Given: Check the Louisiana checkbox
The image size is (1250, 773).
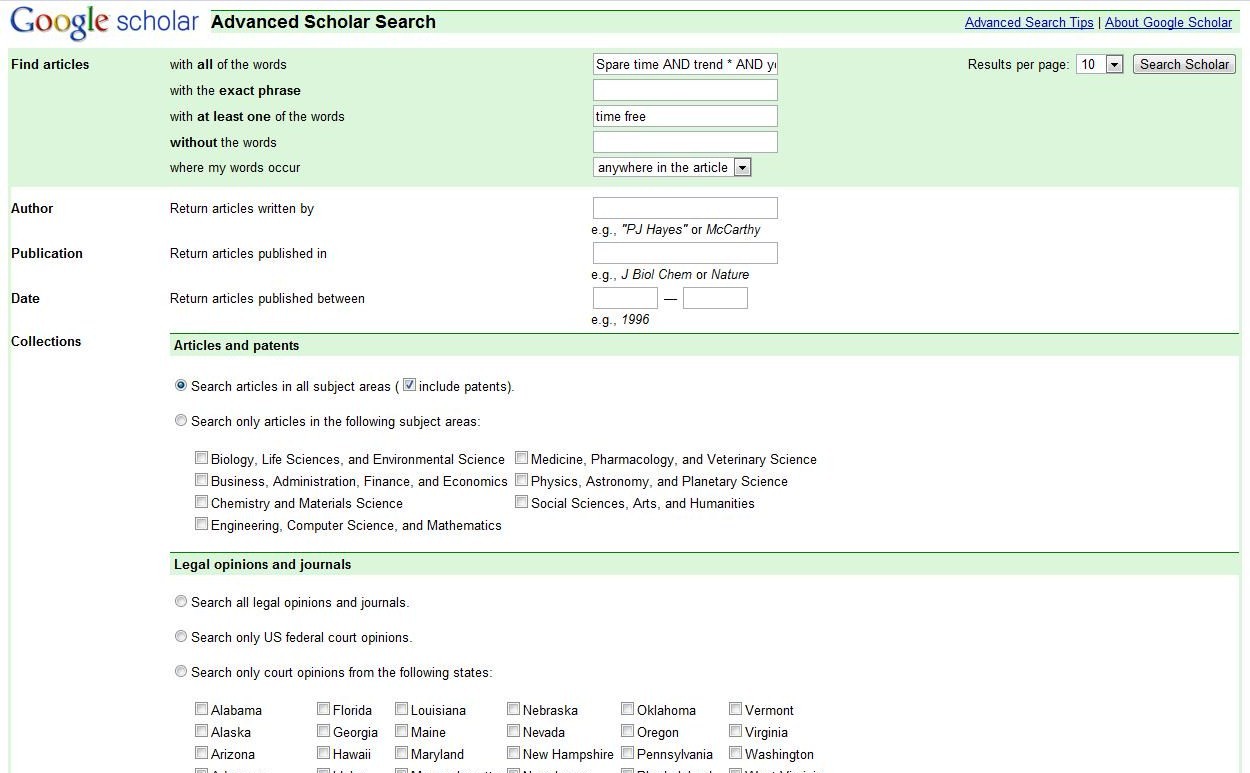Looking at the screenshot, I should click(x=402, y=709).
